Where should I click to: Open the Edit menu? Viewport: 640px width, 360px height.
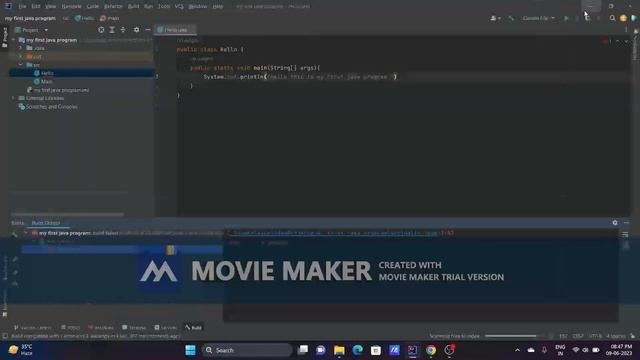coord(36,7)
